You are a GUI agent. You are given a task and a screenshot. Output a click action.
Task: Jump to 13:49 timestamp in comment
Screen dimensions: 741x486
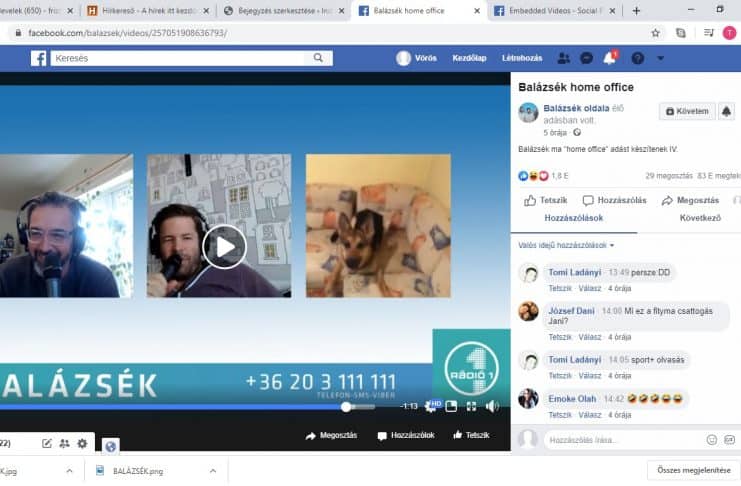618,272
